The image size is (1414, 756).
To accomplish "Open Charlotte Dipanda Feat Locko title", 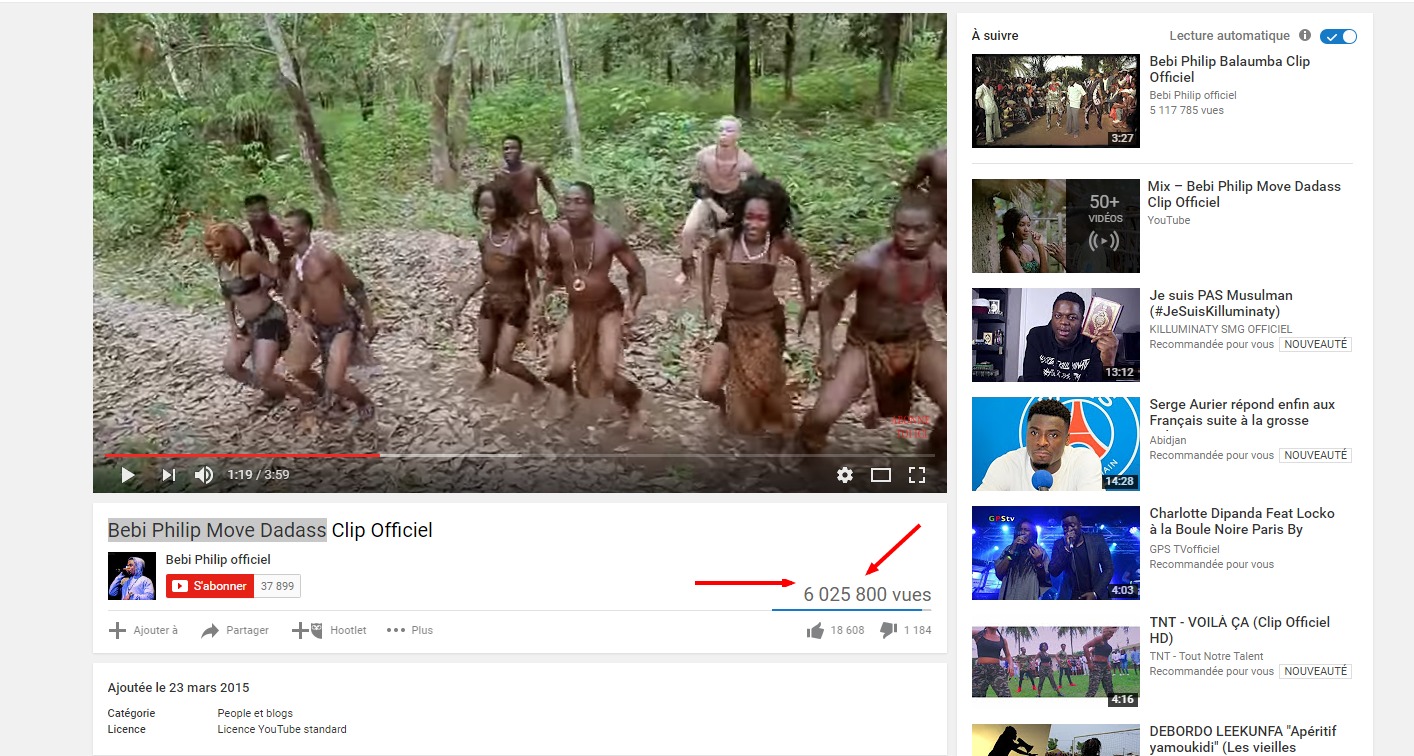I will (x=1242, y=521).
